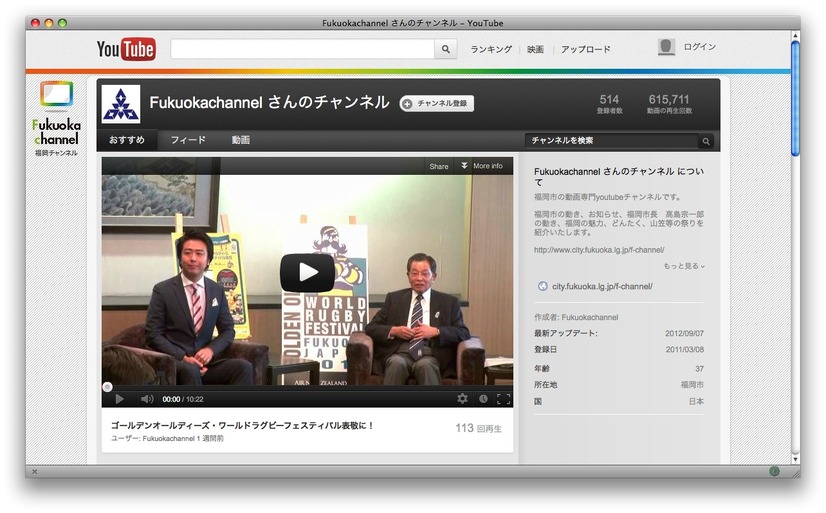Screen dimensions: 826x513
Task: Focus the チャンネルを検索 input field
Action: tap(611, 141)
